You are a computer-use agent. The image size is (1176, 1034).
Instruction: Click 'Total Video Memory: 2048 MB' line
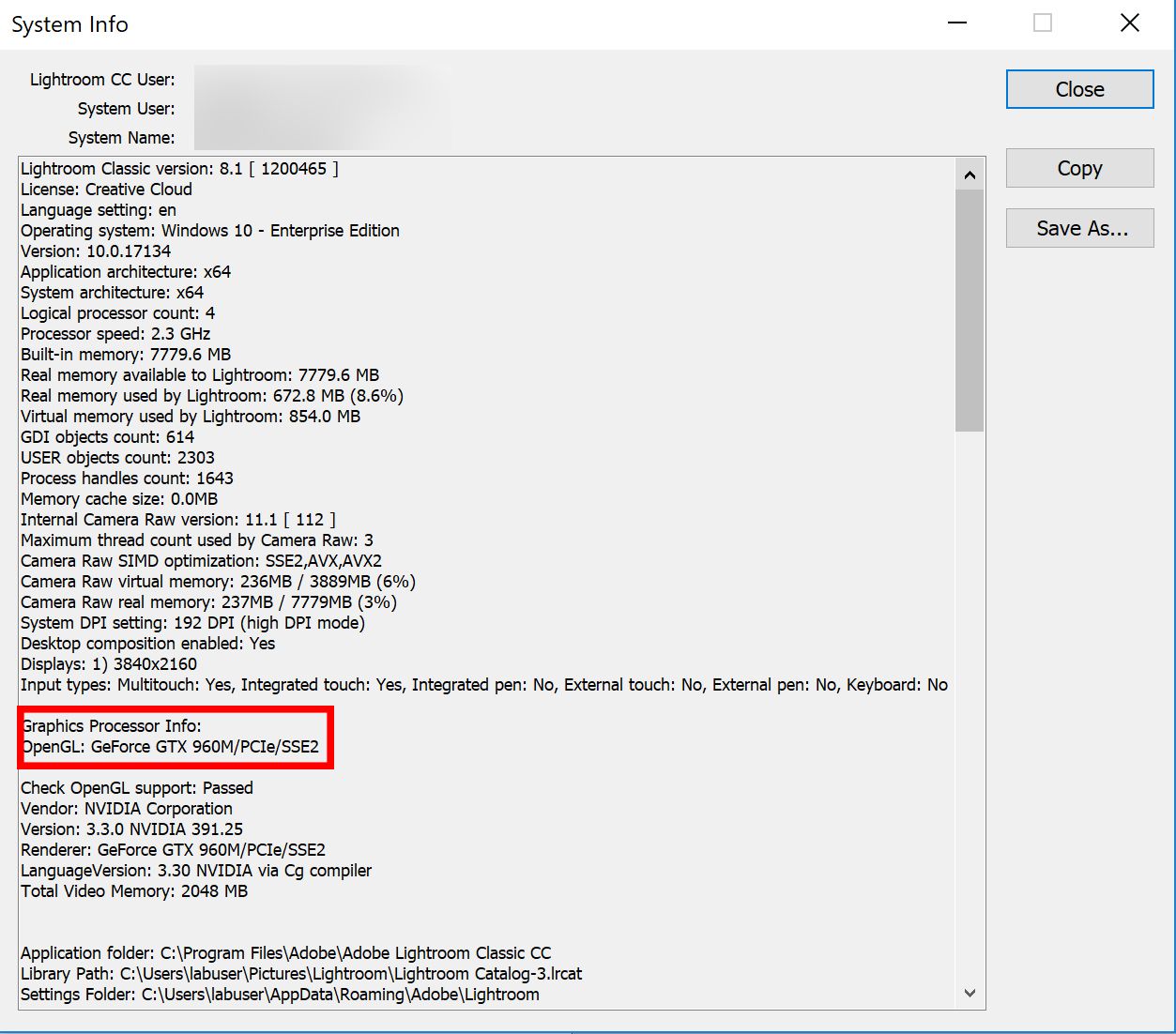(x=134, y=891)
